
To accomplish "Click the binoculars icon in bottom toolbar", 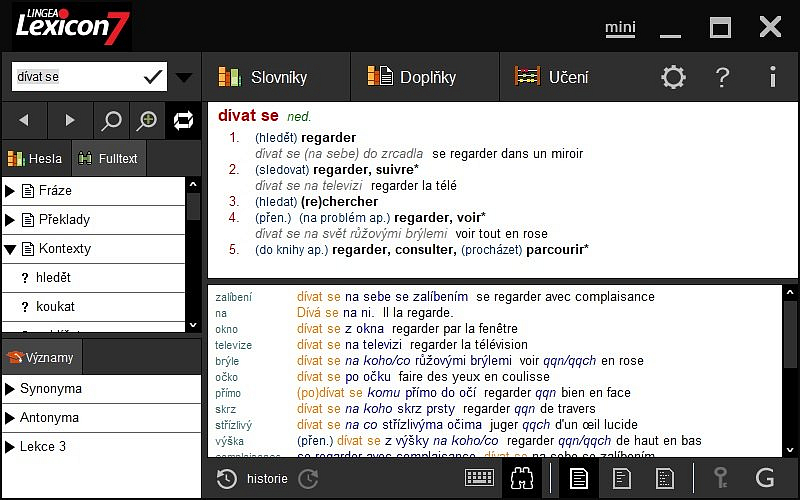I will pos(521,479).
